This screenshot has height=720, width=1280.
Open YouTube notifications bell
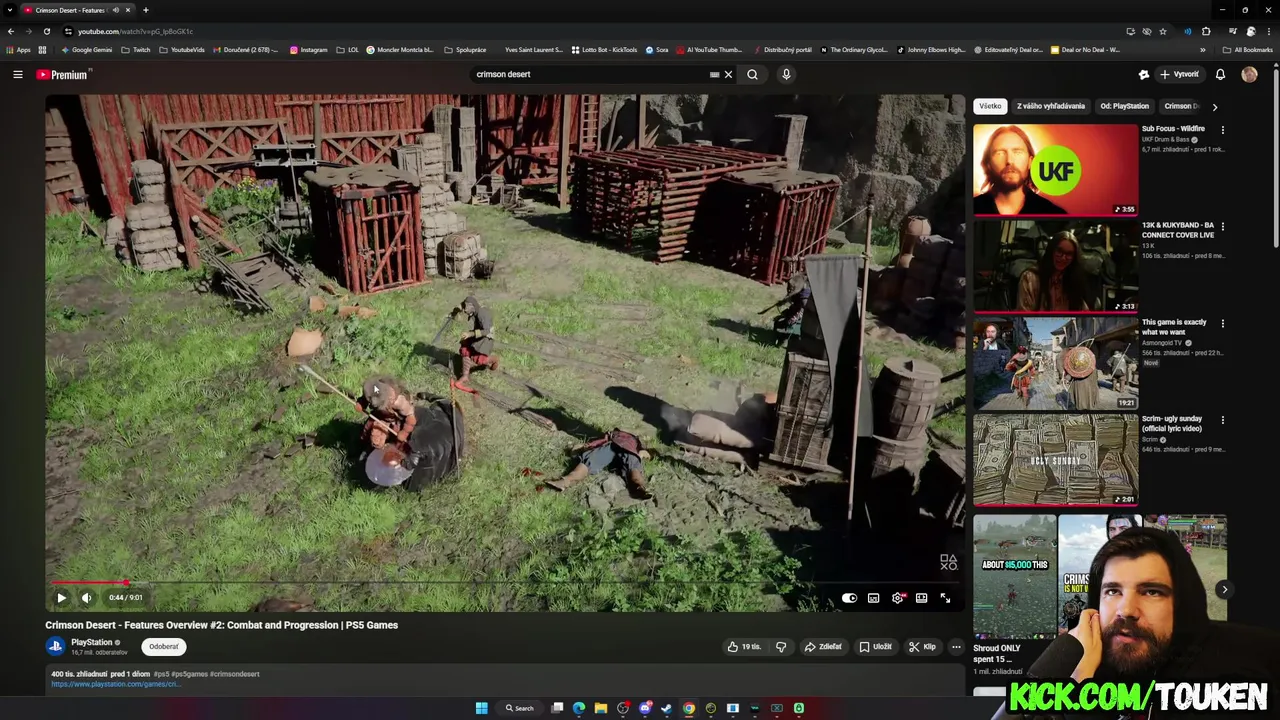click(x=1220, y=74)
